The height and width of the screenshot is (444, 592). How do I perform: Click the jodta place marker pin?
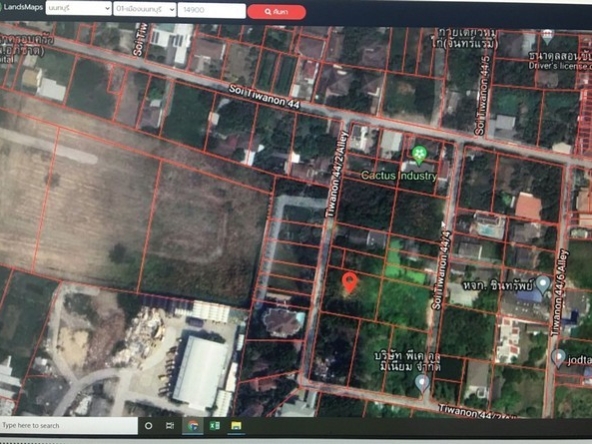(558, 357)
